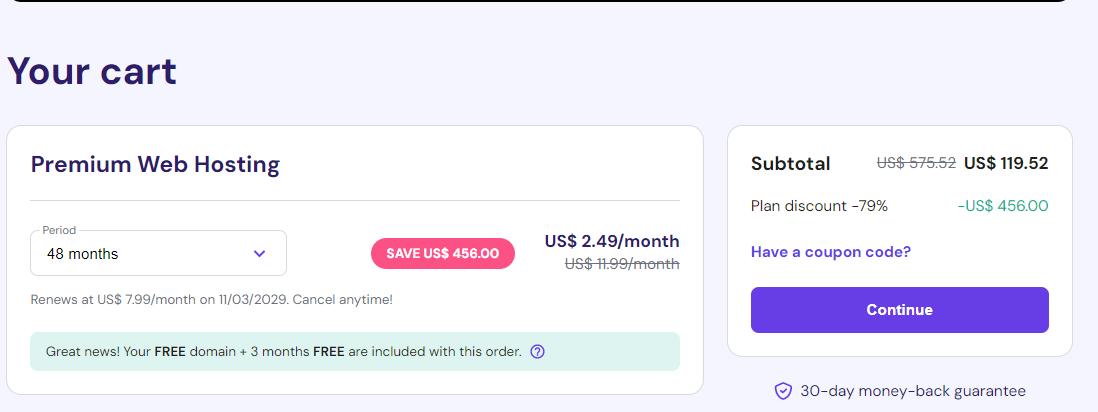Screen dimensions: 1098x412
Task: Click the crossed-out US$ 11.99/month price
Action: 622,264
